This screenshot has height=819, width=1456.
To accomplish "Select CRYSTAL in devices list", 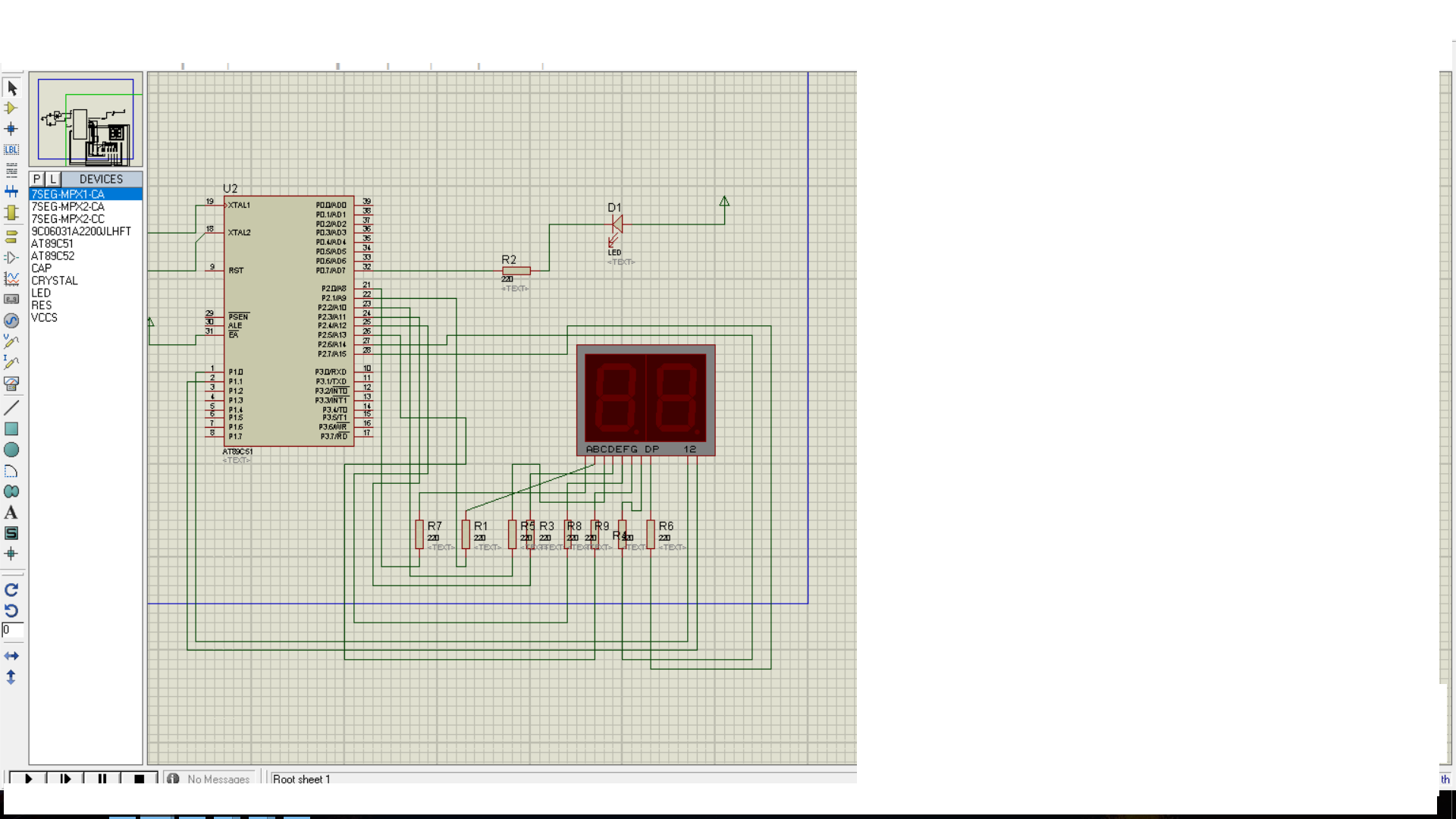I will 86,281.
